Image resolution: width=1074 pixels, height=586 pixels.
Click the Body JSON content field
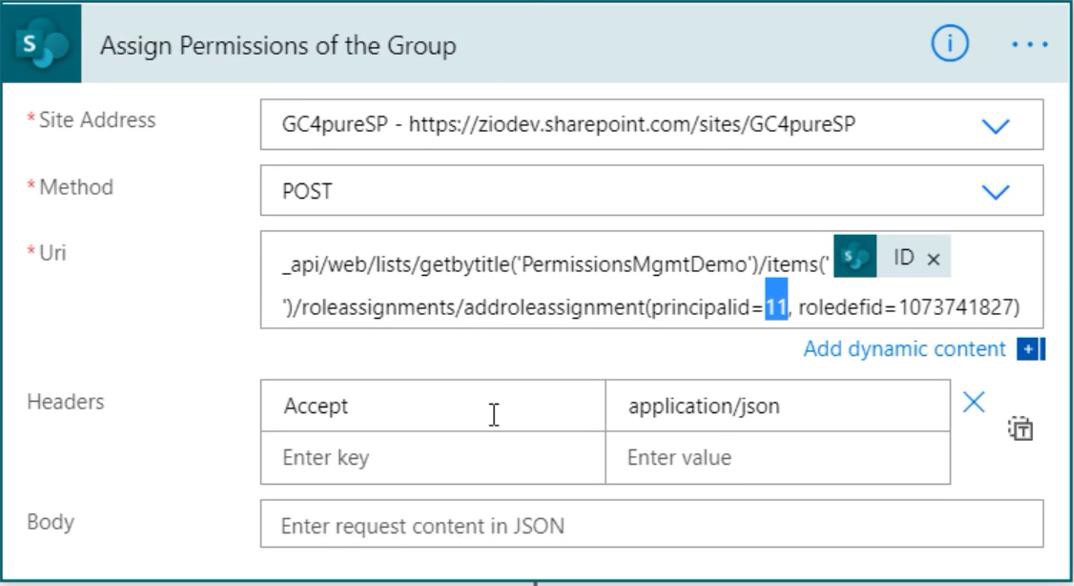[651, 524]
